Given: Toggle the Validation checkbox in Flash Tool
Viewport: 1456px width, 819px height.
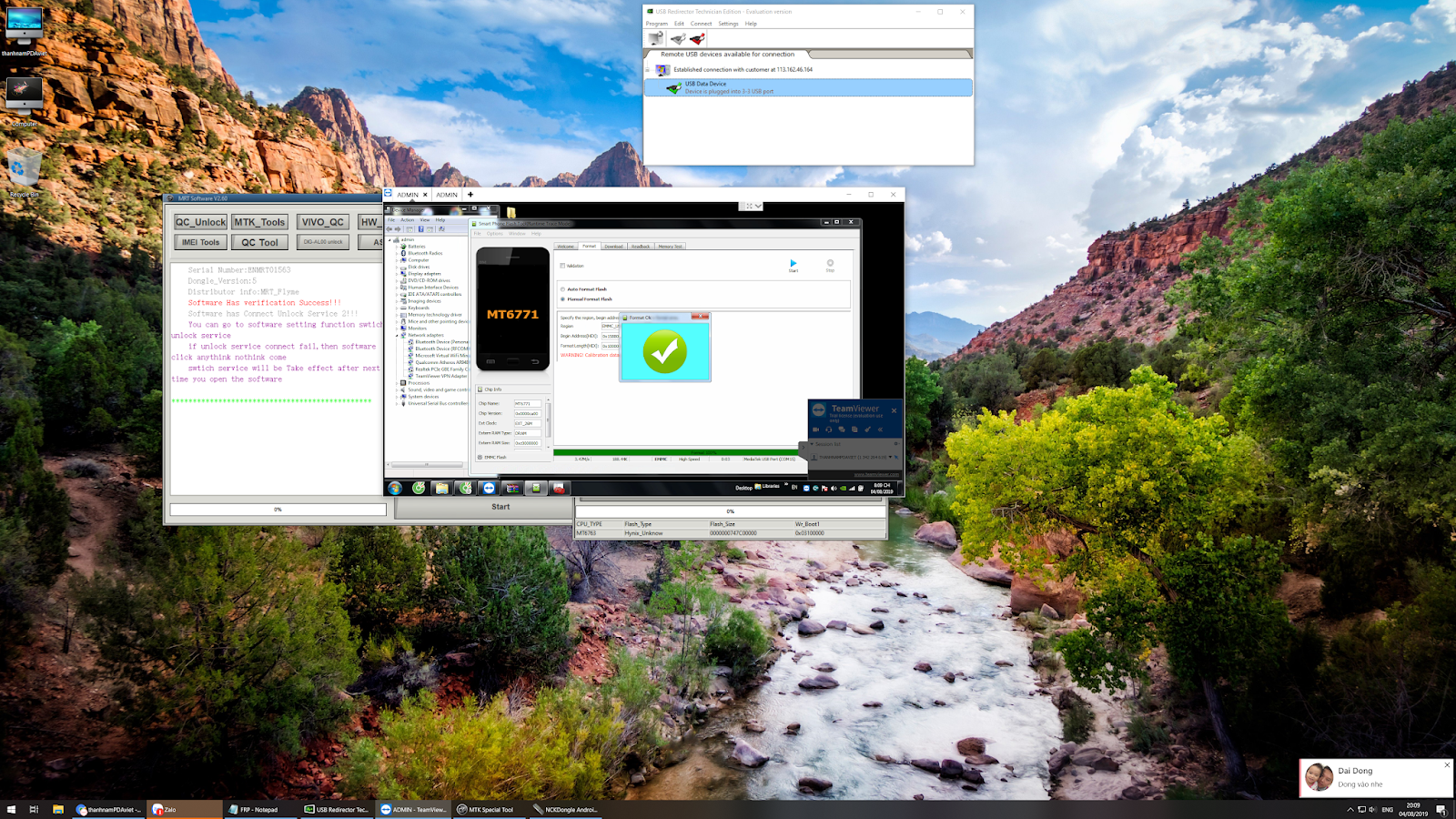Looking at the screenshot, I should (x=562, y=266).
